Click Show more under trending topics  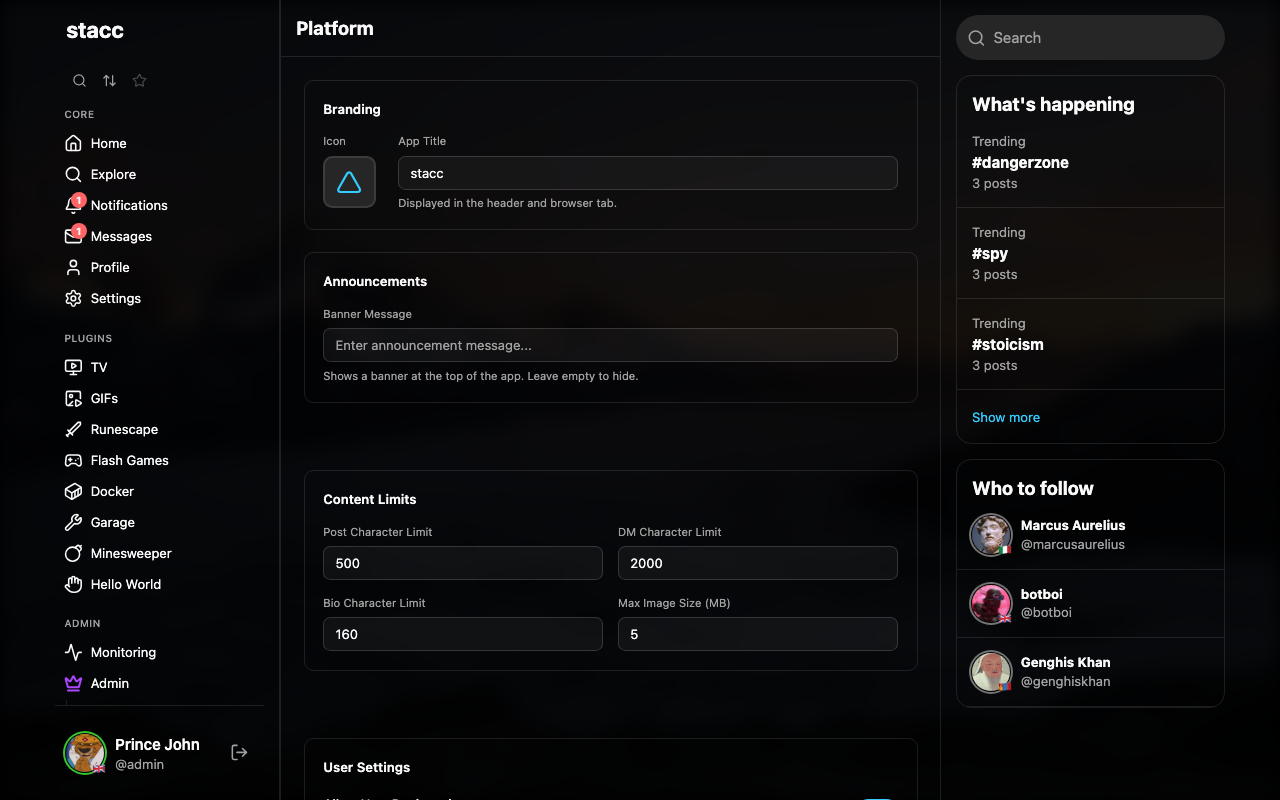point(1005,417)
